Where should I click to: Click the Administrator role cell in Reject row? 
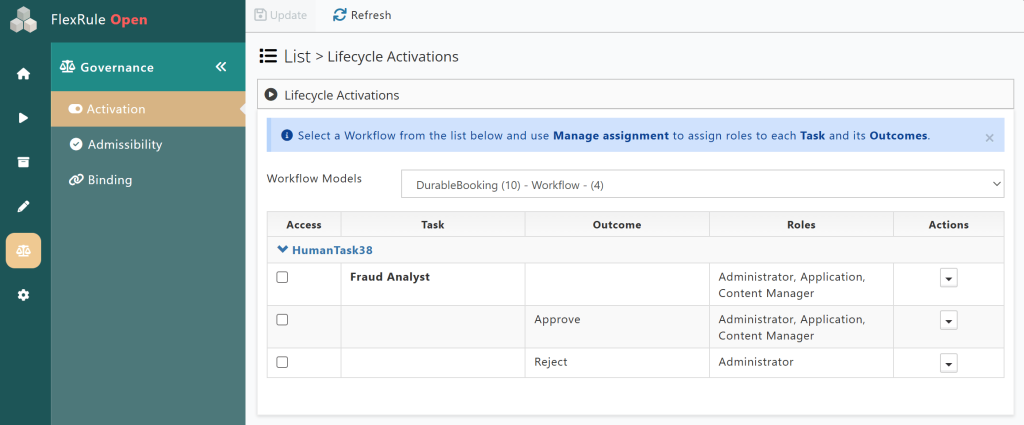(x=801, y=363)
